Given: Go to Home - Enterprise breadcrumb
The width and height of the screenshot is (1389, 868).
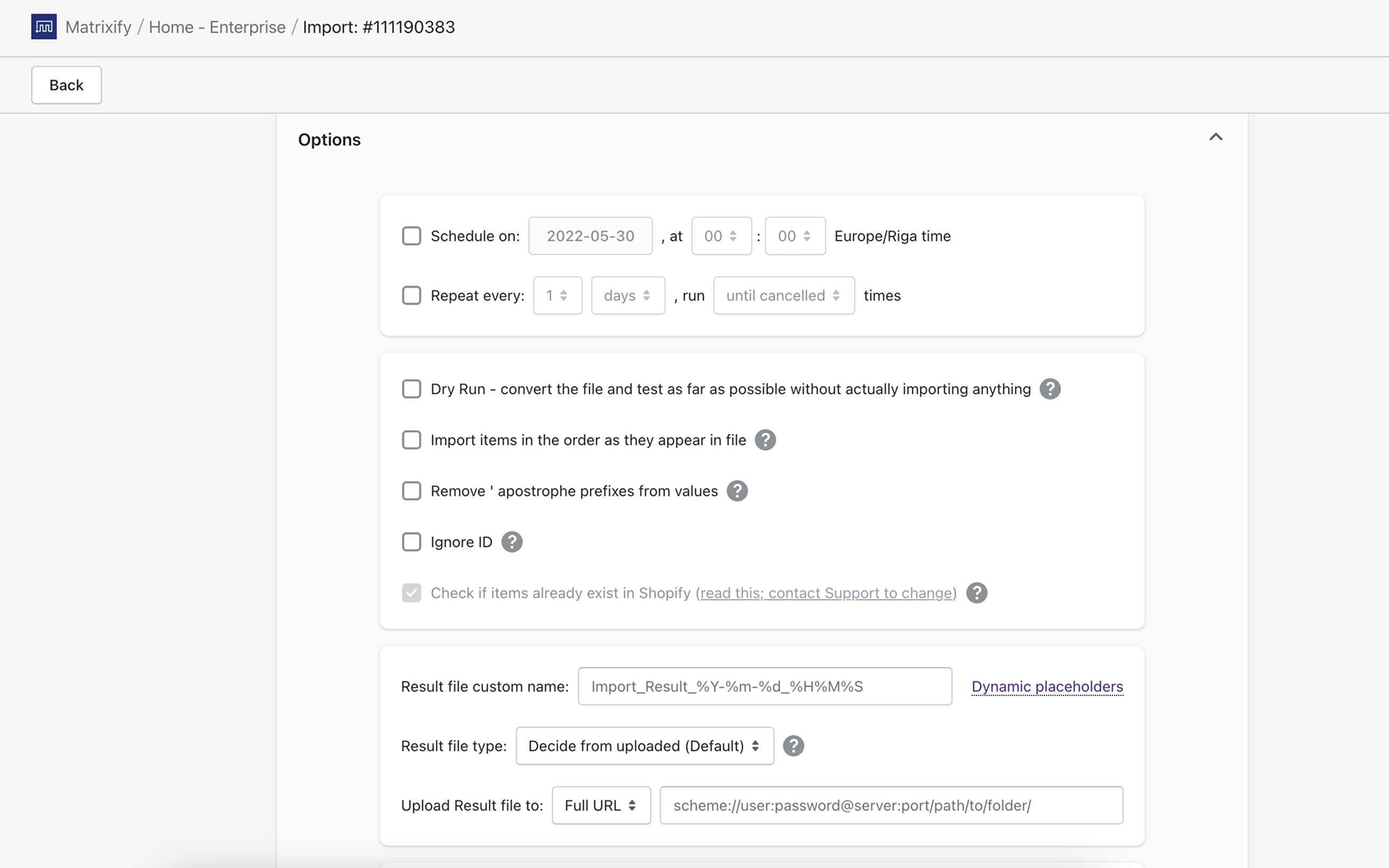Looking at the screenshot, I should tap(217, 27).
